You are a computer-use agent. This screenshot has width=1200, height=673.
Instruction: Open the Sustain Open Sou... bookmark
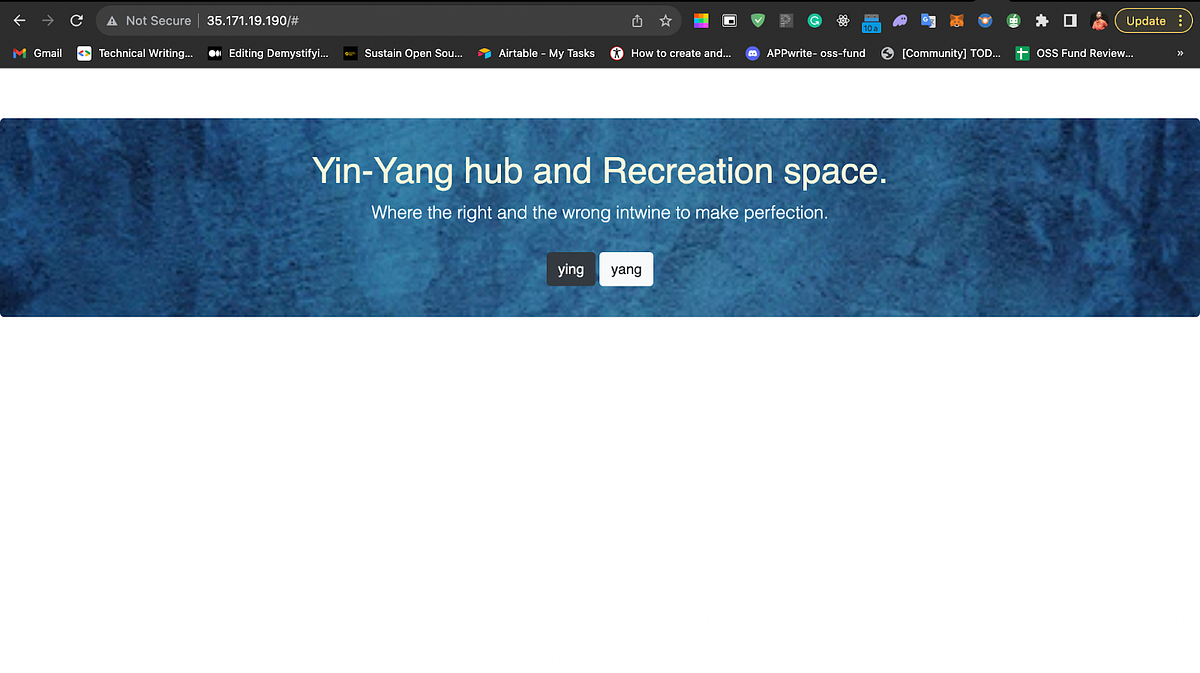[x=403, y=53]
